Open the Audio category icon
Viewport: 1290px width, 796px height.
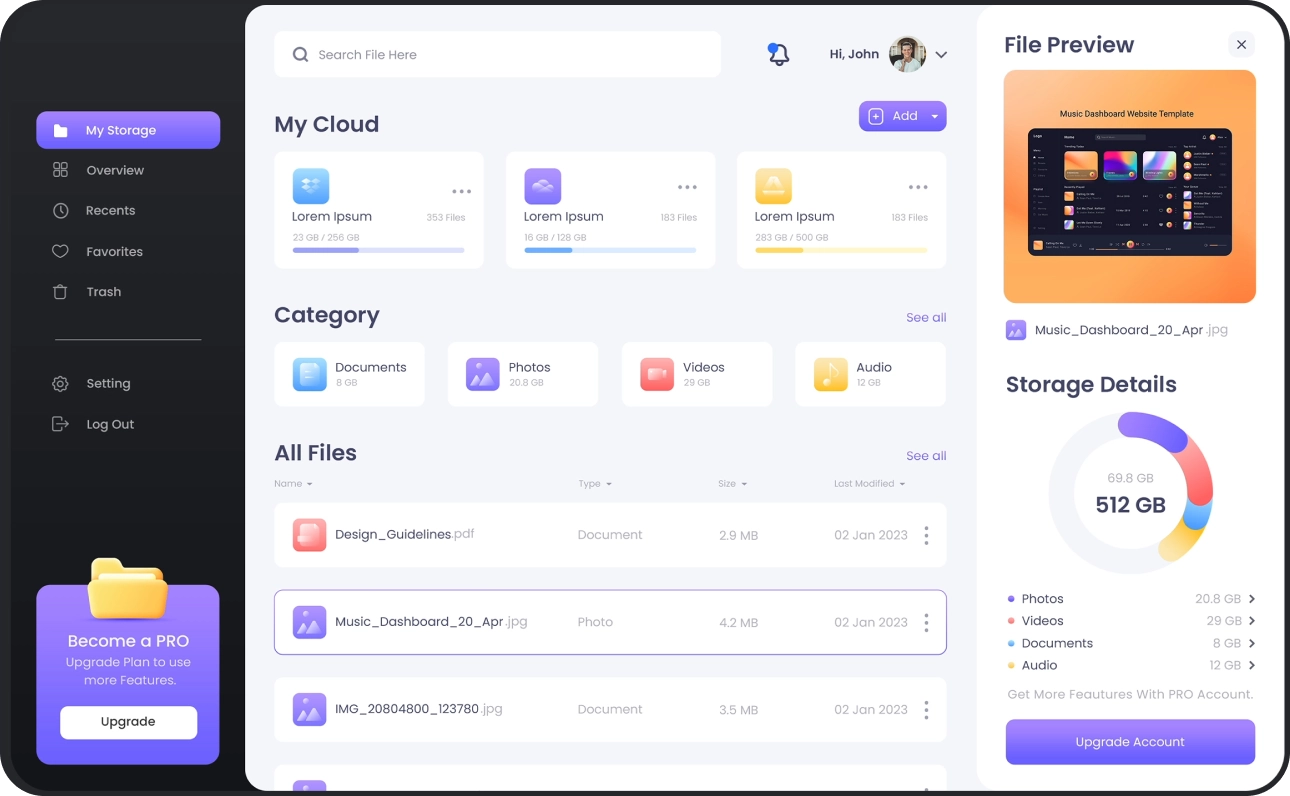point(830,375)
